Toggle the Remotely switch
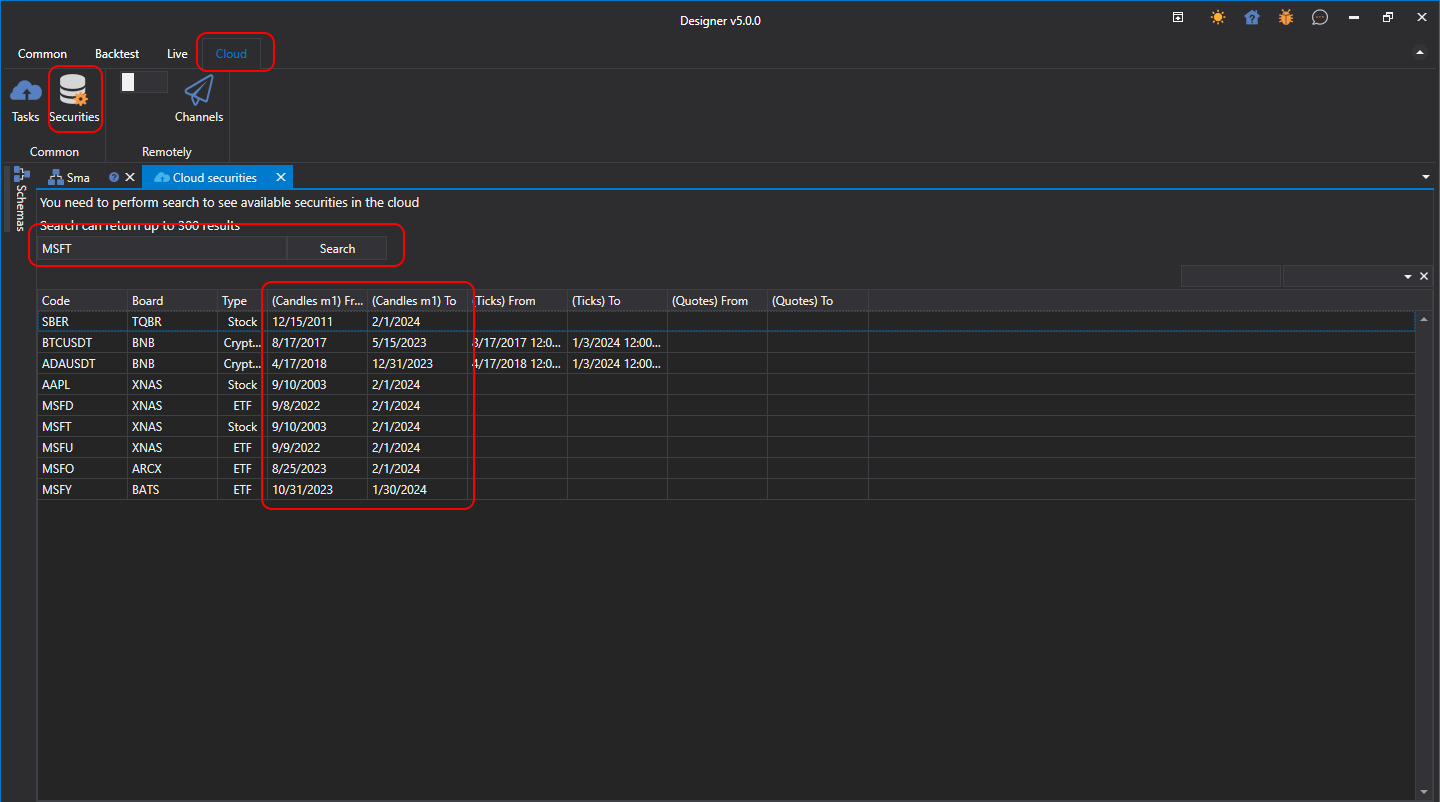Viewport: 1440px width, 802px height. point(143,82)
